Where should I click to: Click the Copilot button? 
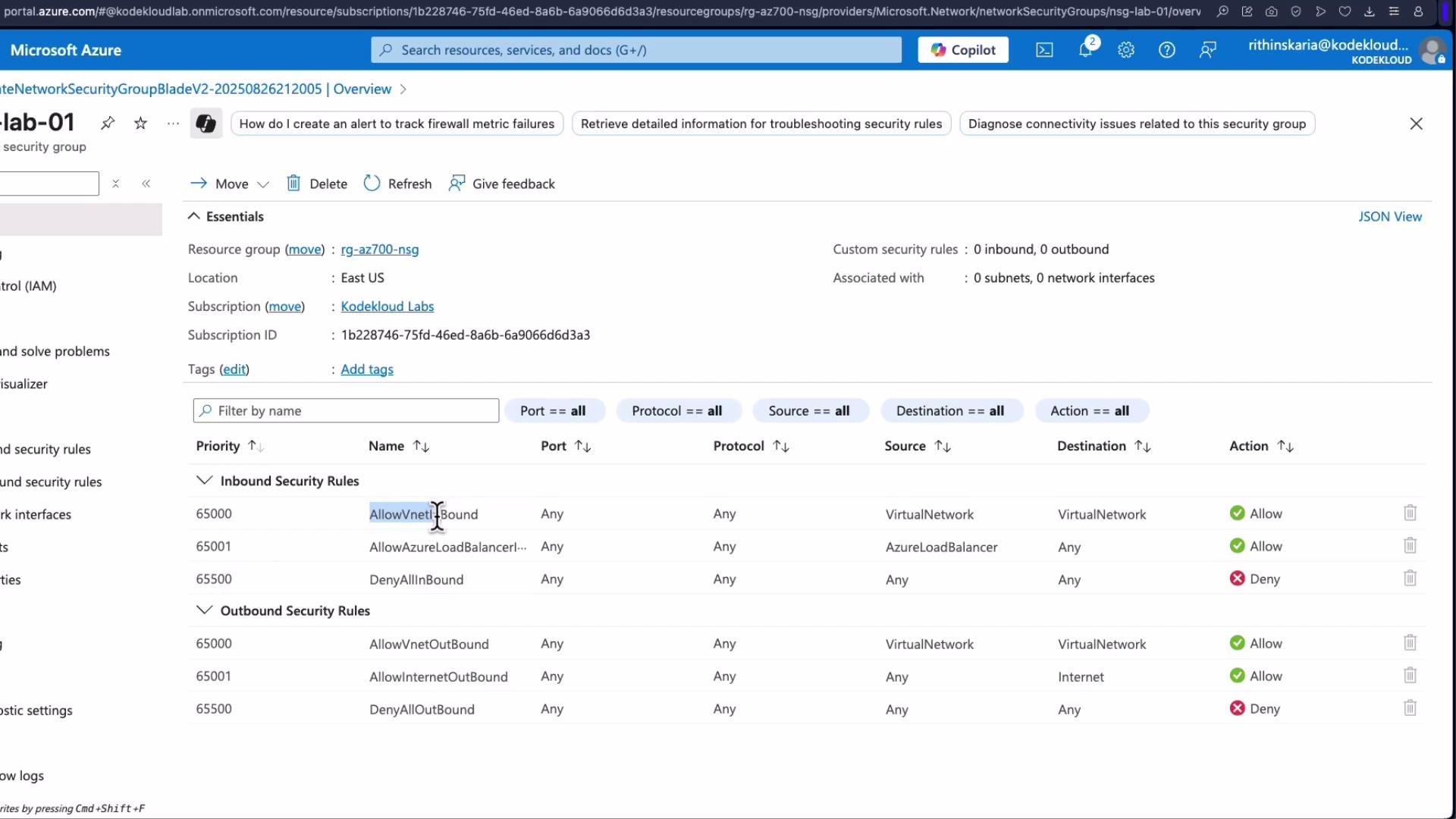point(963,50)
